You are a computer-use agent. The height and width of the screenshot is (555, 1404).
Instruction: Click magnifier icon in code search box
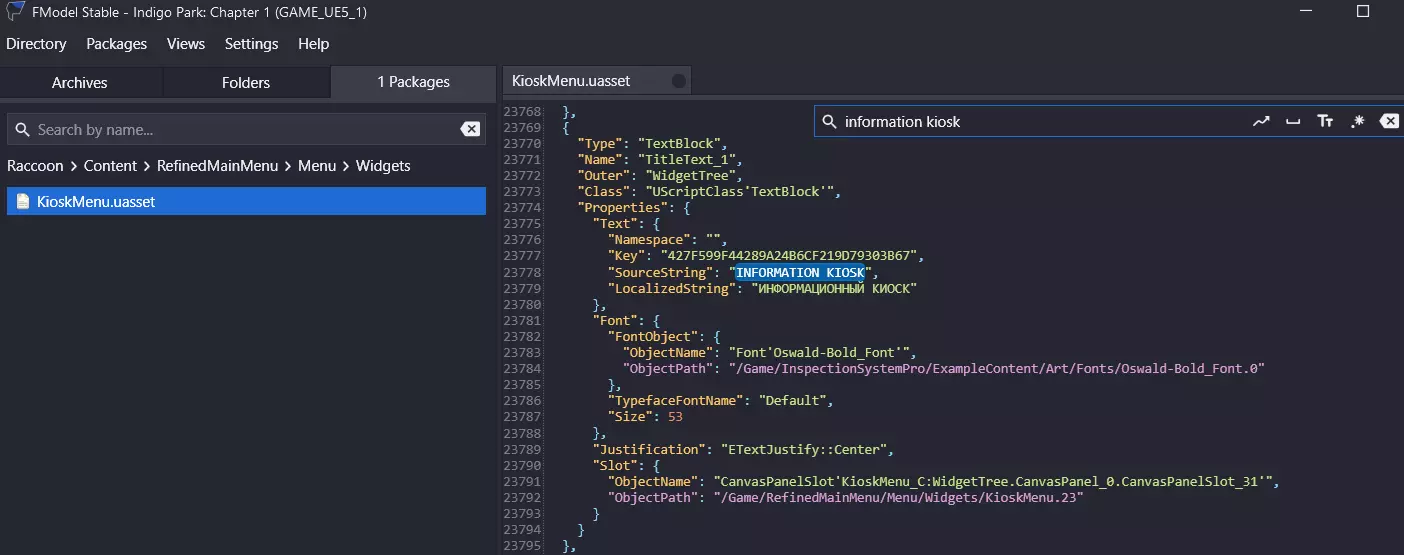click(829, 122)
